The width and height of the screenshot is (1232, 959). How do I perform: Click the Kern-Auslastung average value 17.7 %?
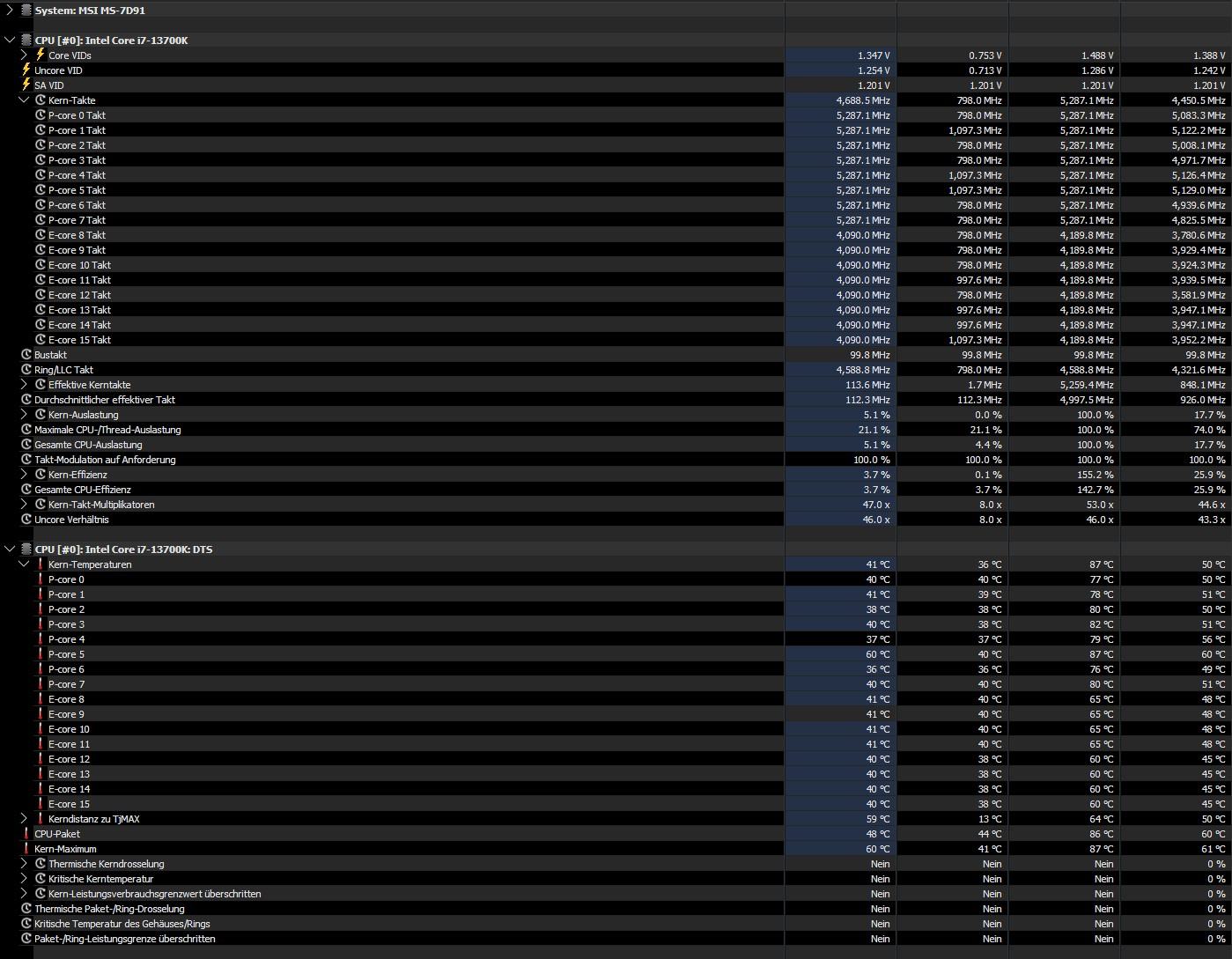coord(1211,415)
